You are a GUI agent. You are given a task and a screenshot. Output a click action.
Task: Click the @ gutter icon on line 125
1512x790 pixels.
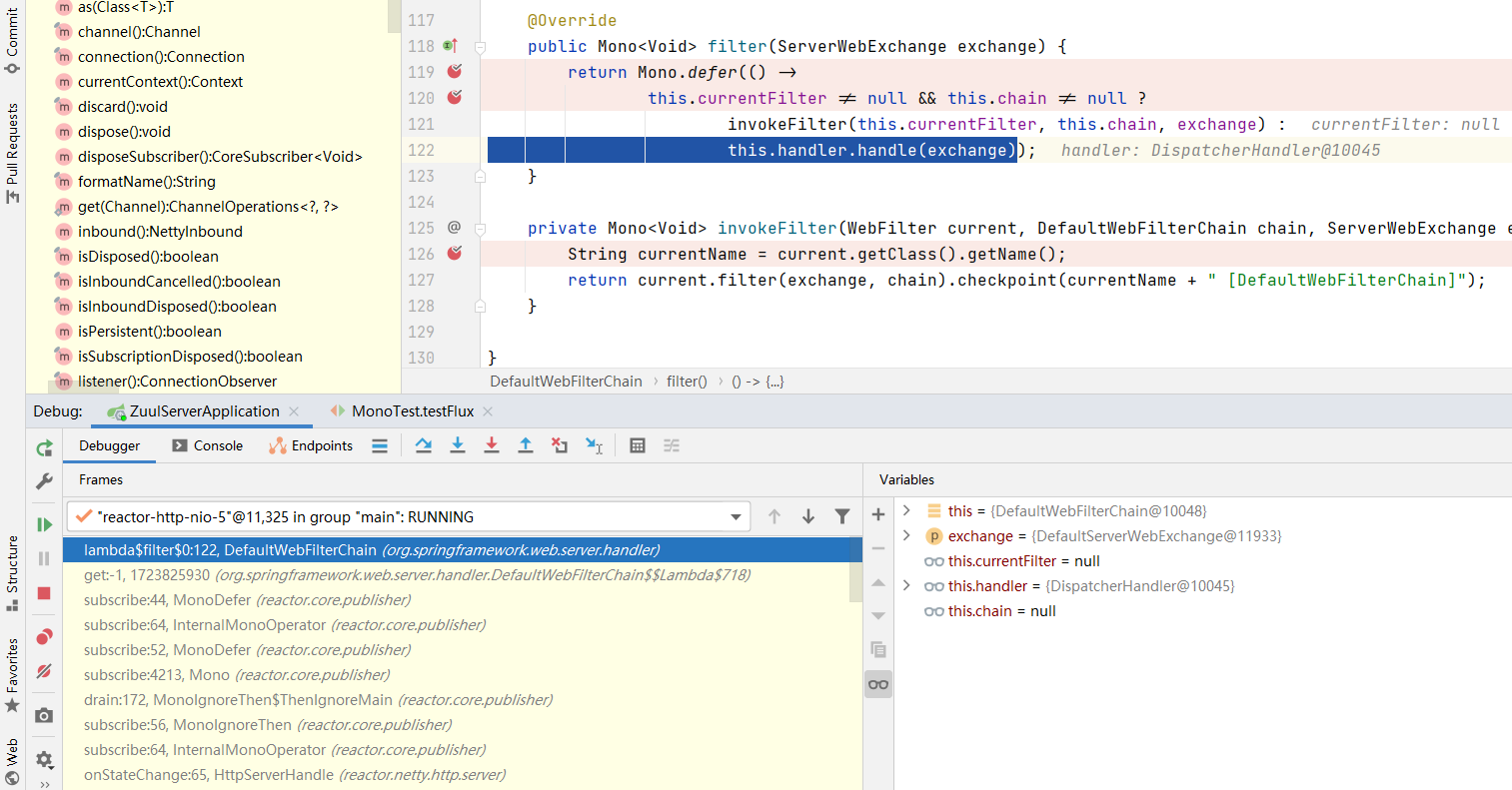click(x=454, y=227)
